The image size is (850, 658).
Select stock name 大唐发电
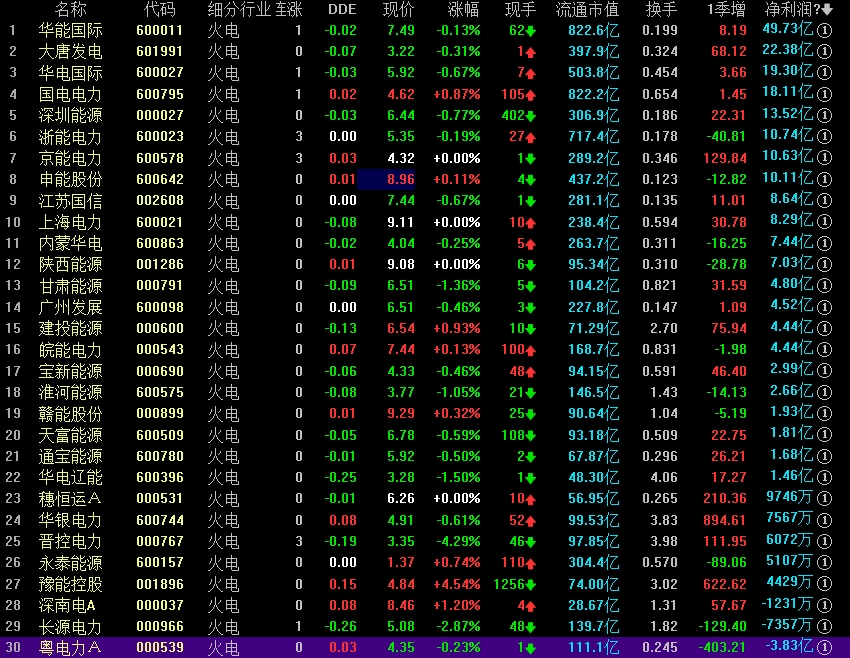pyautogui.click(x=70, y=51)
